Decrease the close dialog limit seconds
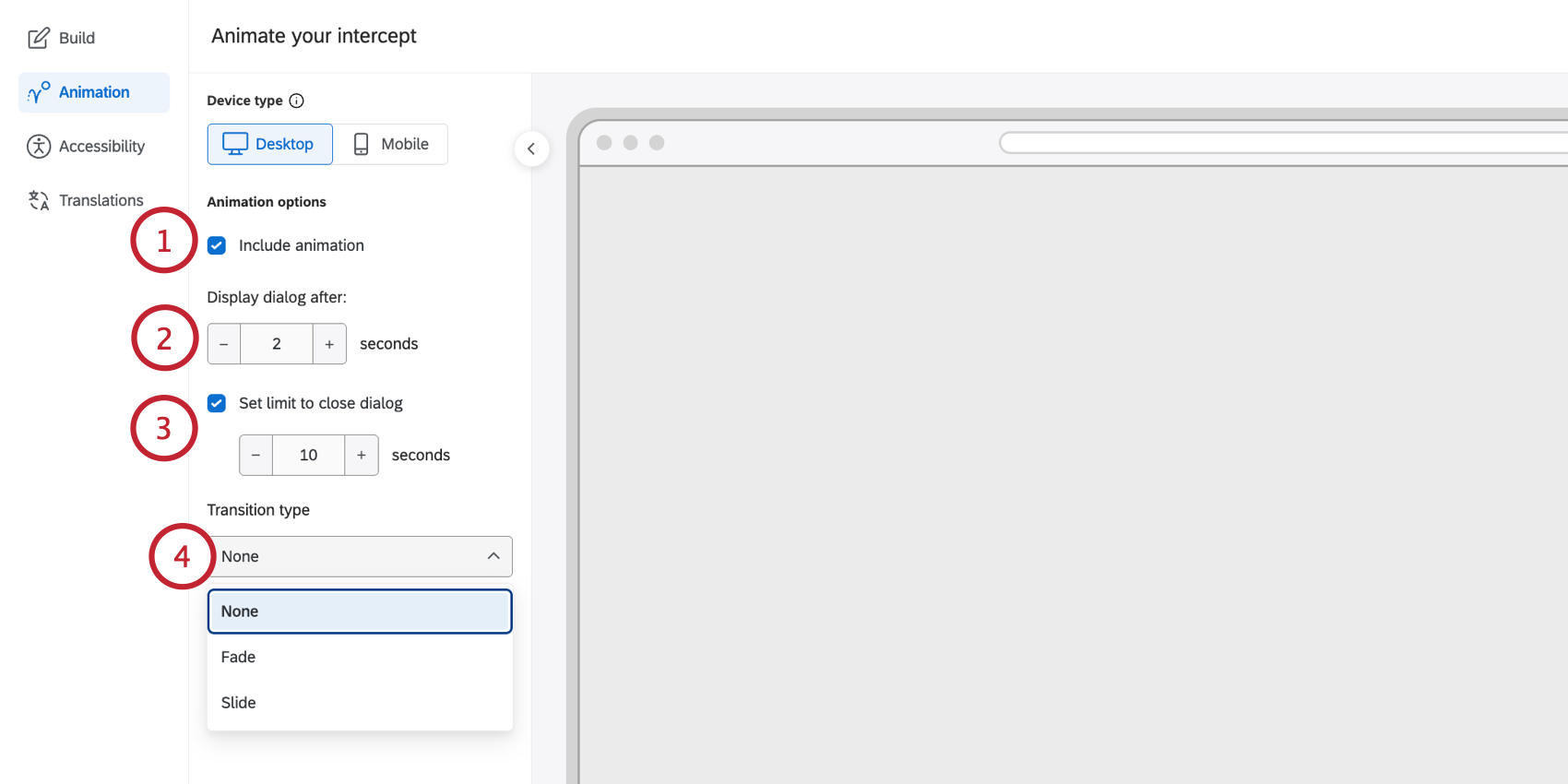 coord(255,455)
